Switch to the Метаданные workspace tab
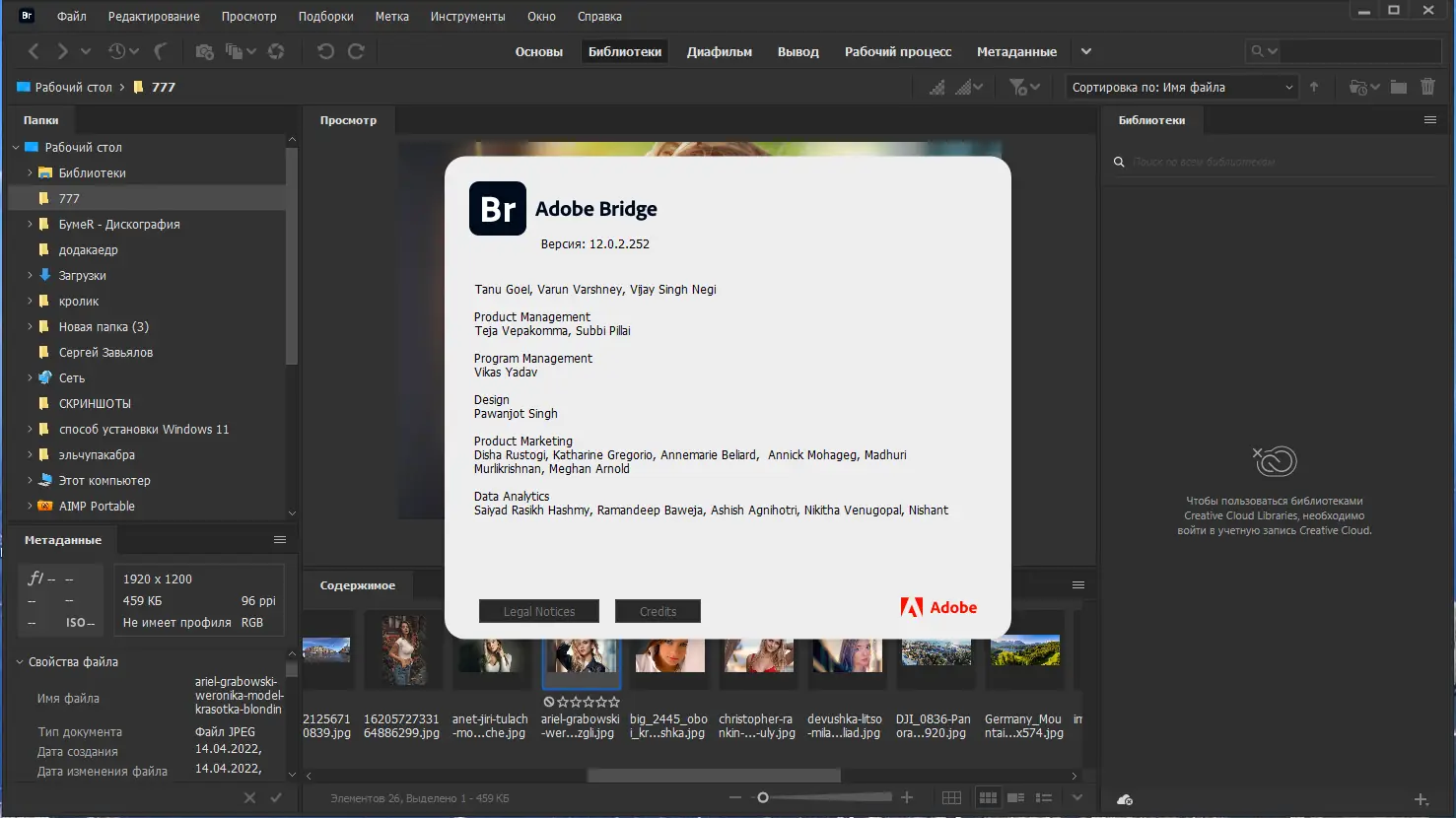The width and height of the screenshot is (1456, 818). [x=1016, y=52]
